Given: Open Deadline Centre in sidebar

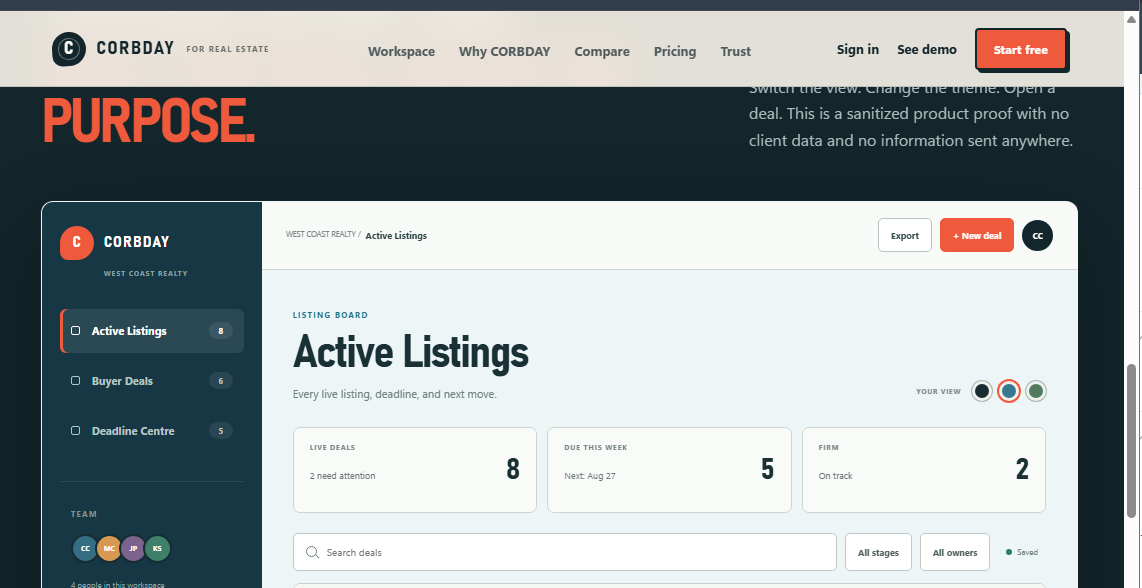Looking at the screenshot, I should (151, 431).
